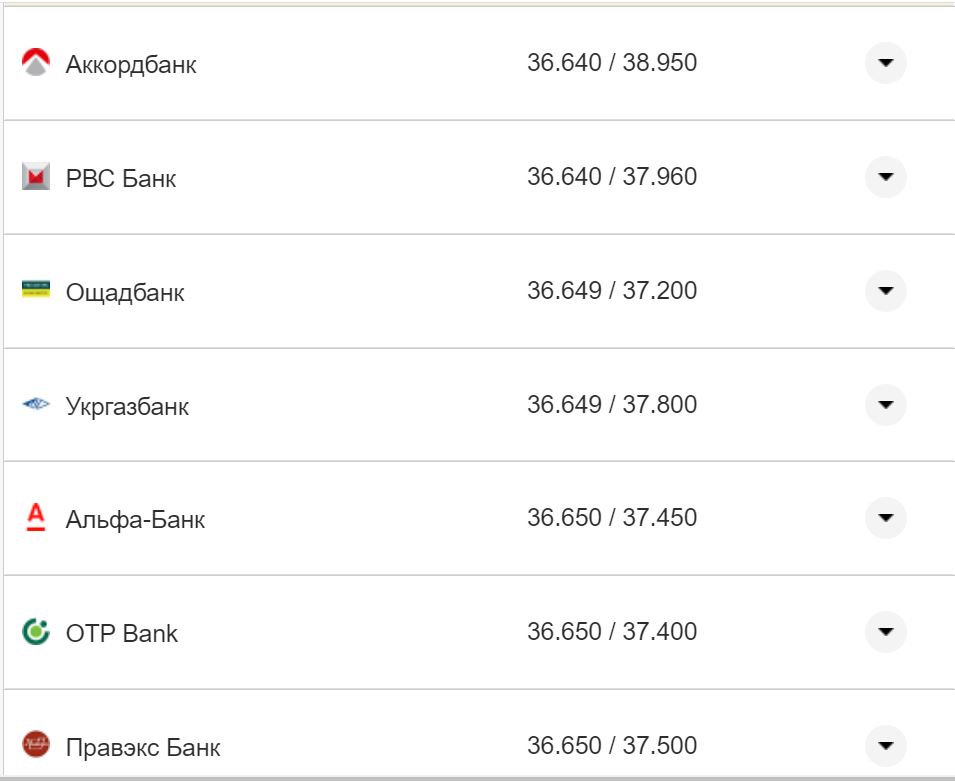Click the Аккордбанк logo icon
This screenshot has width=955, height=781.
tap(36, 63)
